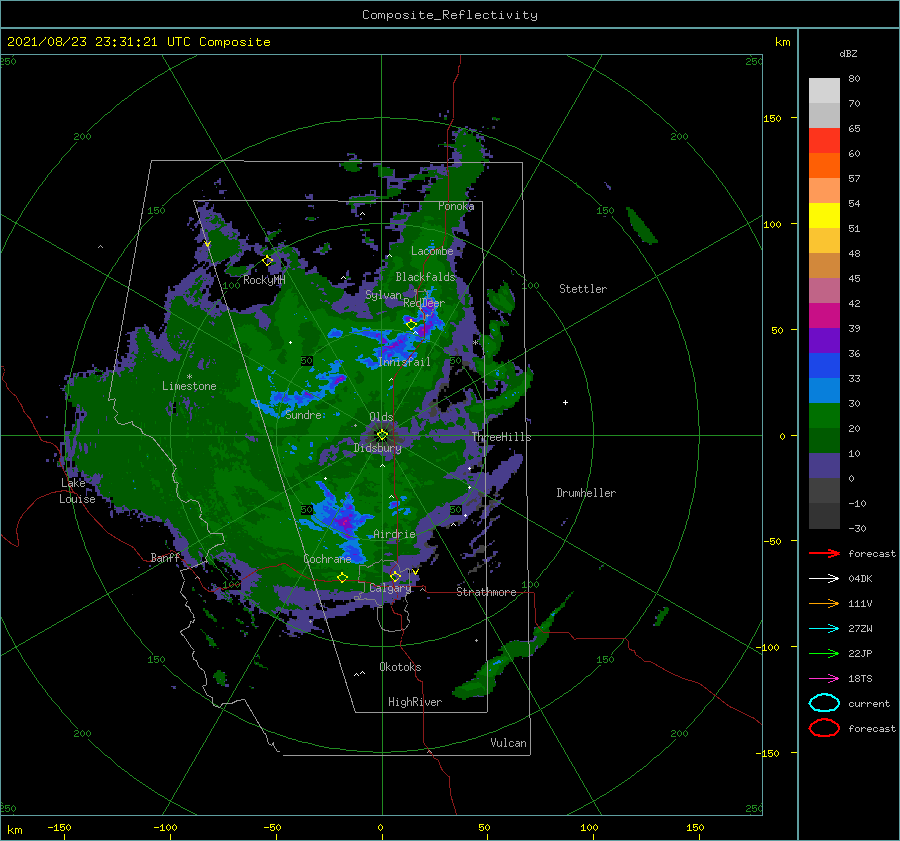Click the dBZ legend heading
Screen dimensions: 900x841
848,53
